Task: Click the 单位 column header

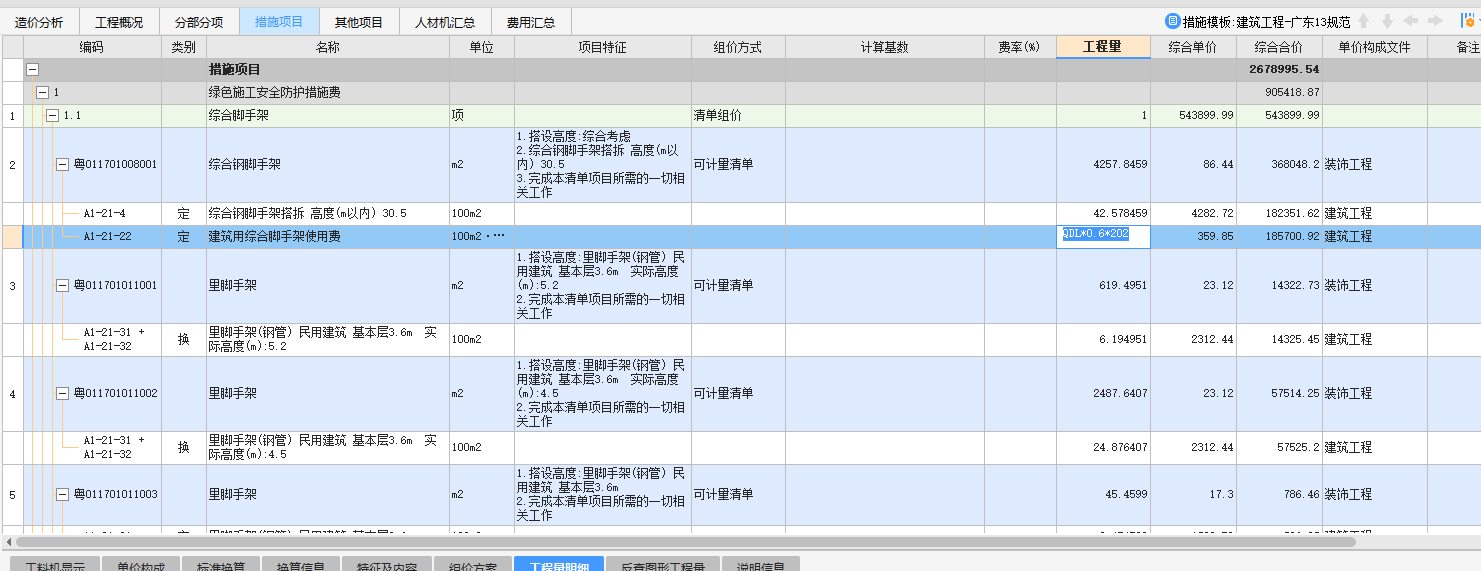Action: pyautogui.click(x=482, y=48)
